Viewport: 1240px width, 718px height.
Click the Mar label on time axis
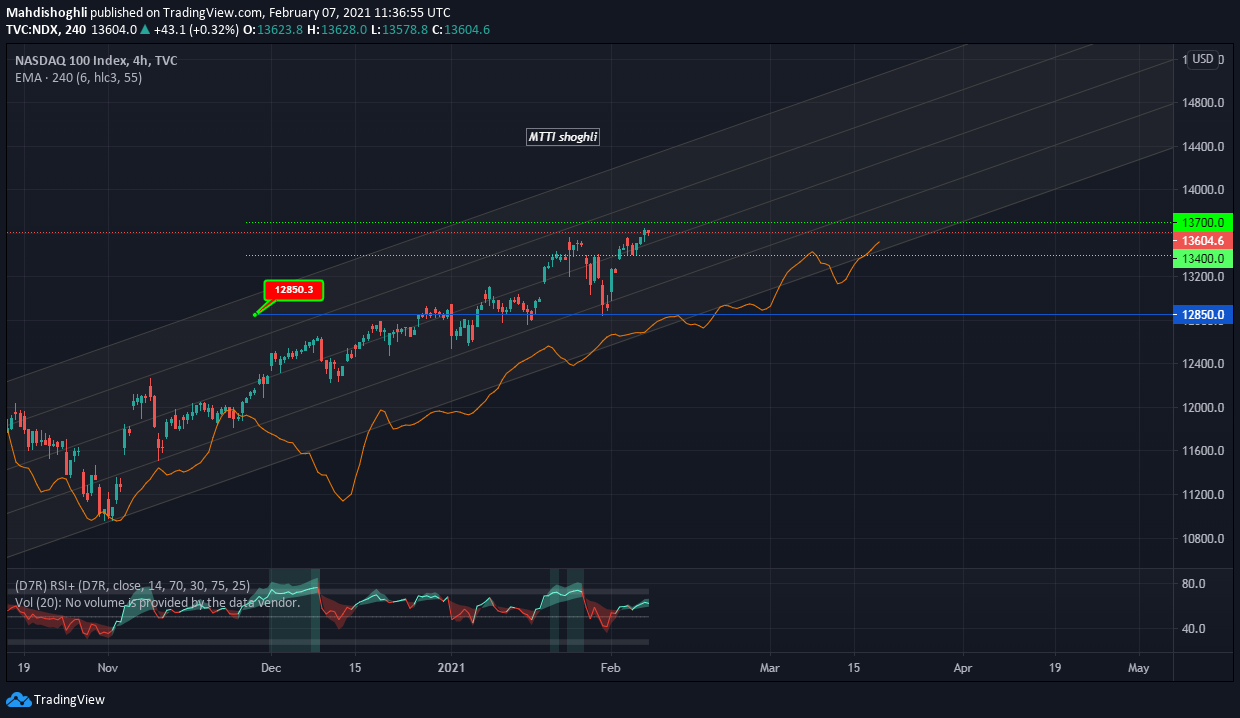pyautogui.click(x=768, y=666)
